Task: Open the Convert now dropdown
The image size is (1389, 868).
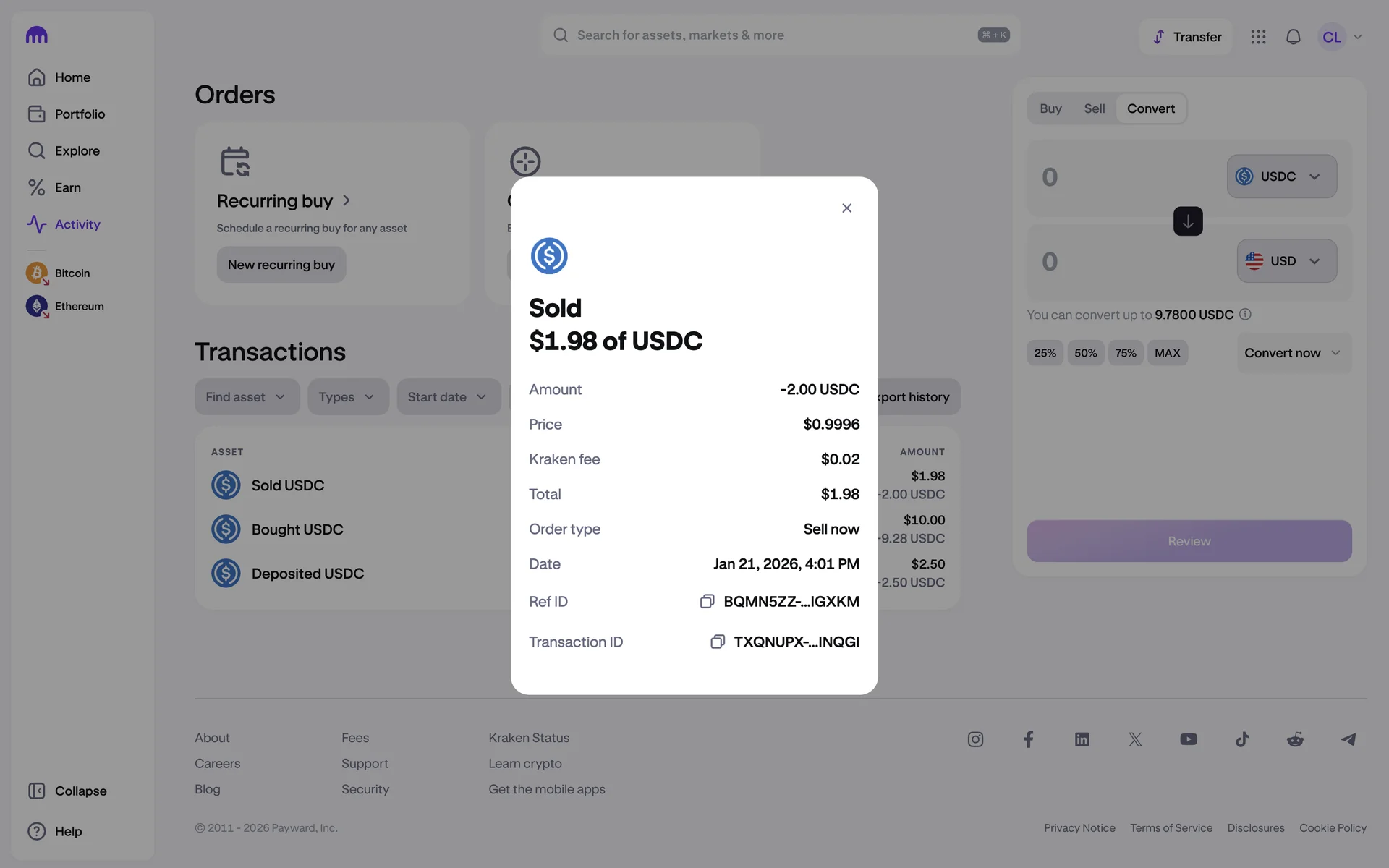Action: tap(1294, 353)
